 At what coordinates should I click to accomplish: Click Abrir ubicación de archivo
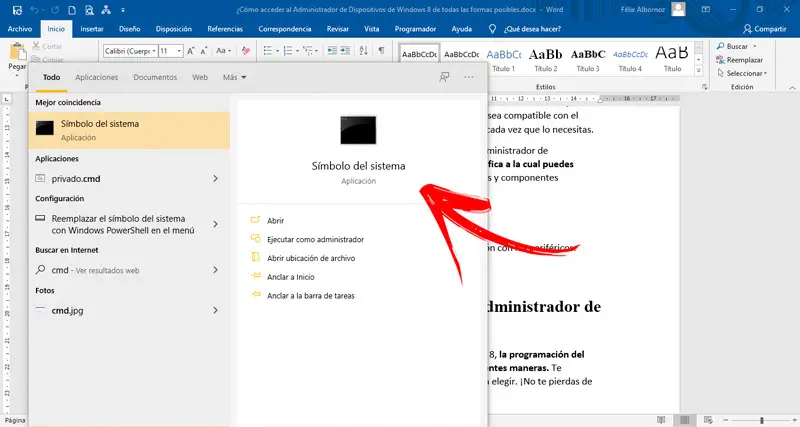tap(303, 258)
